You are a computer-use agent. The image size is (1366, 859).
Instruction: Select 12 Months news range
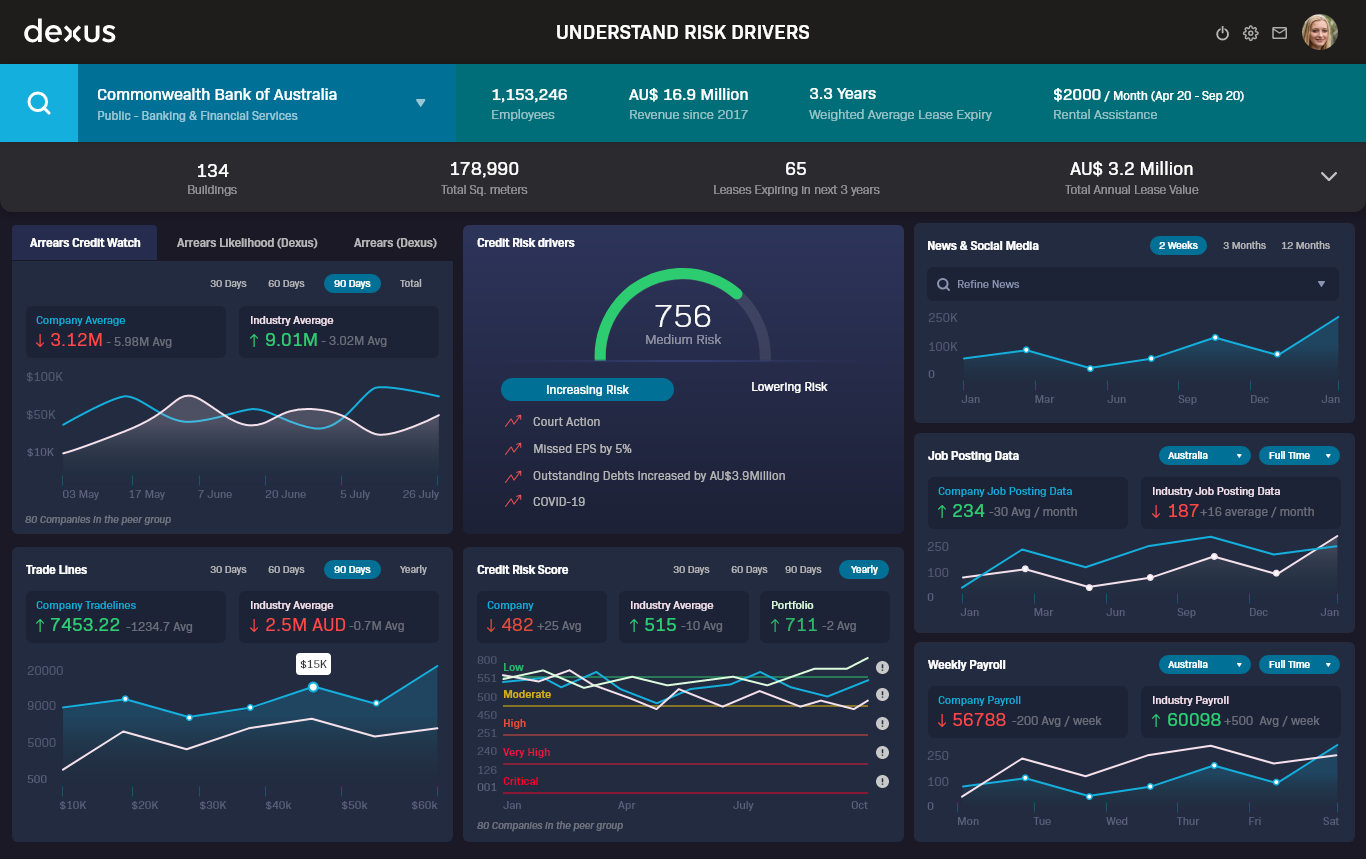point(1305,245)
